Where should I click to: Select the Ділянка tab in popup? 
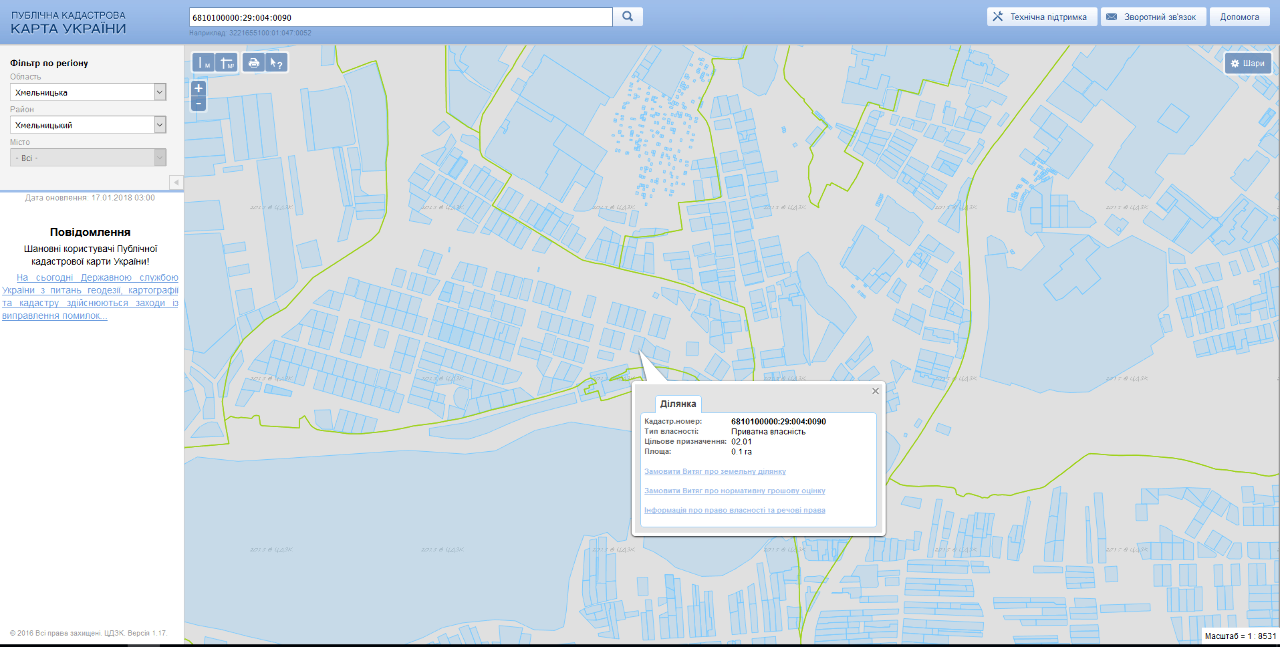tap(679, 403)
